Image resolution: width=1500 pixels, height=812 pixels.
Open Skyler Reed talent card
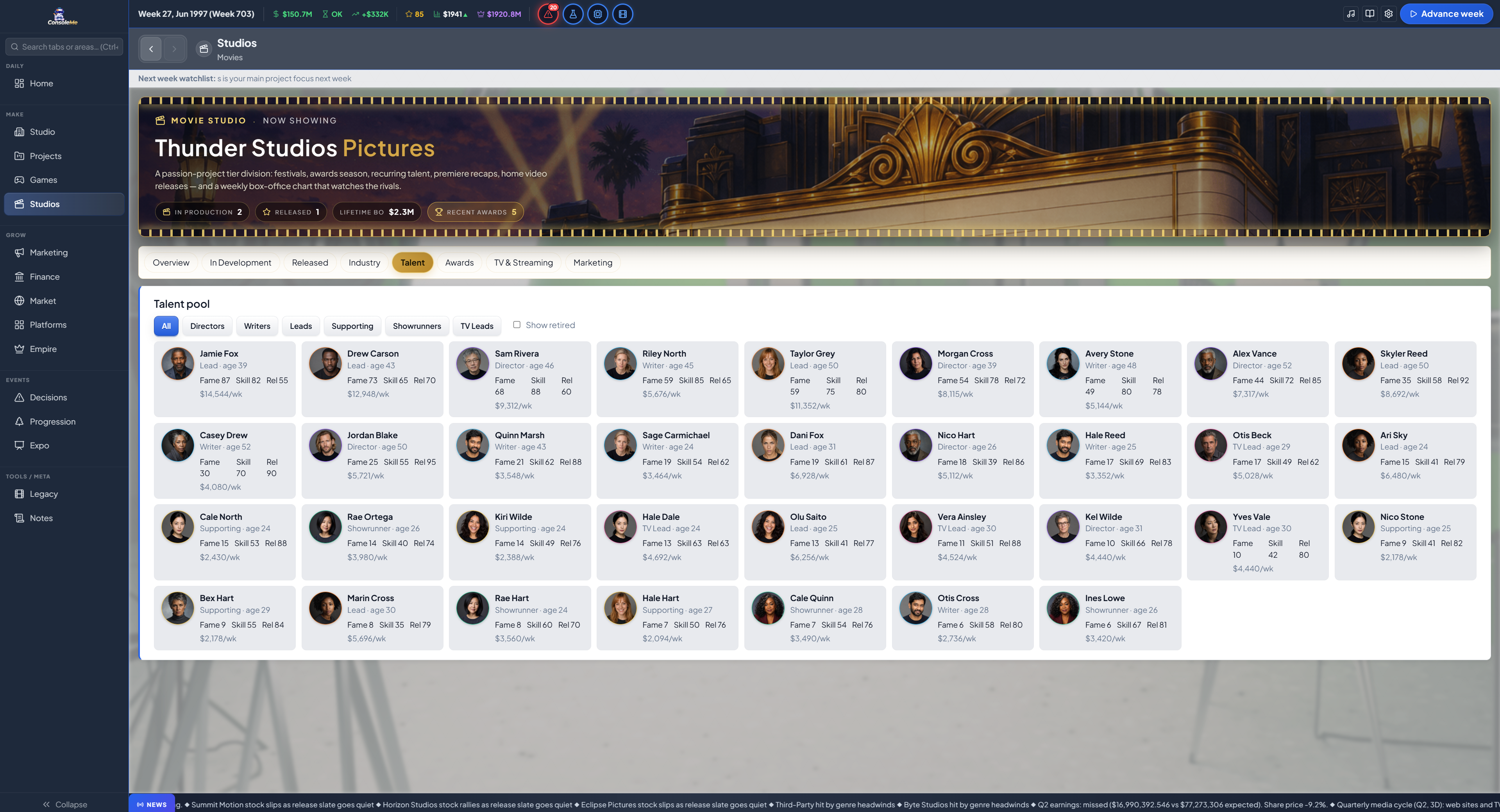1406,379
